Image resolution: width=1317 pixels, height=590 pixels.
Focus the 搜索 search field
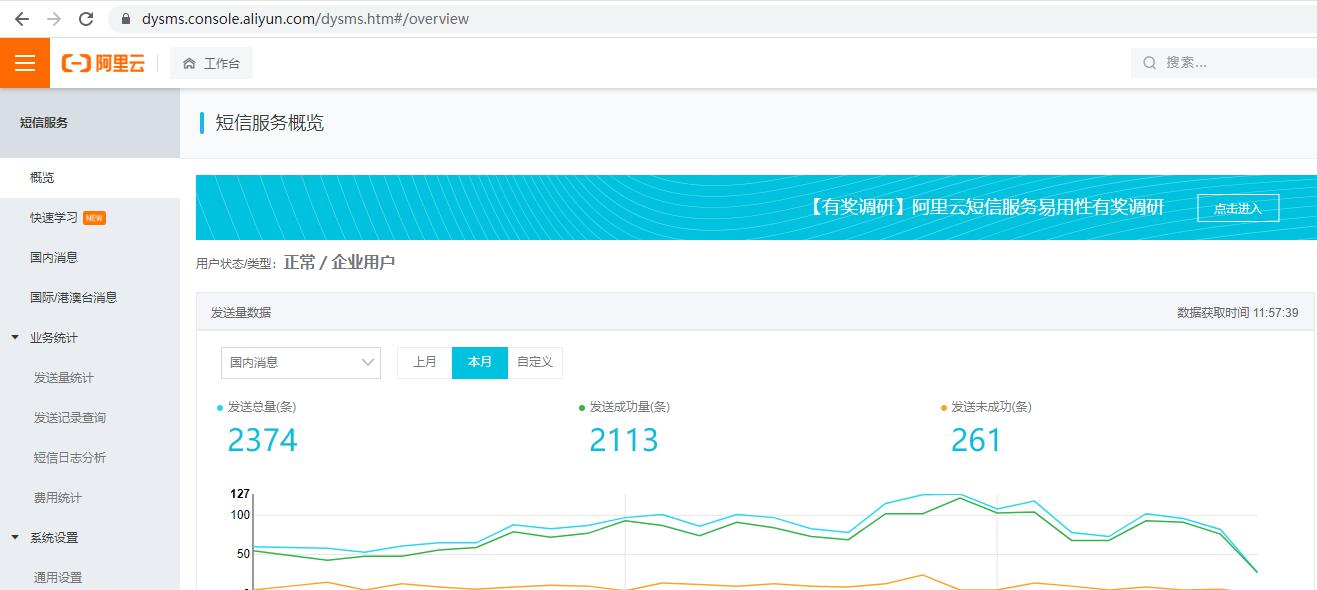click(1224, 62)
